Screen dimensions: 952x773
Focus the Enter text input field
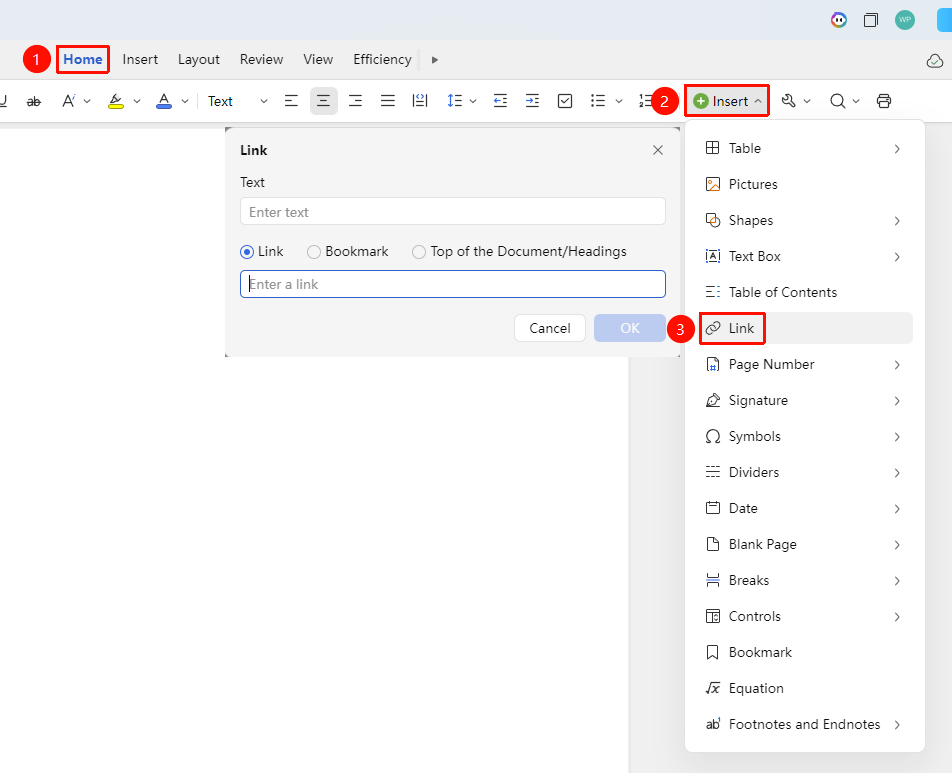[x=452, y=211]
